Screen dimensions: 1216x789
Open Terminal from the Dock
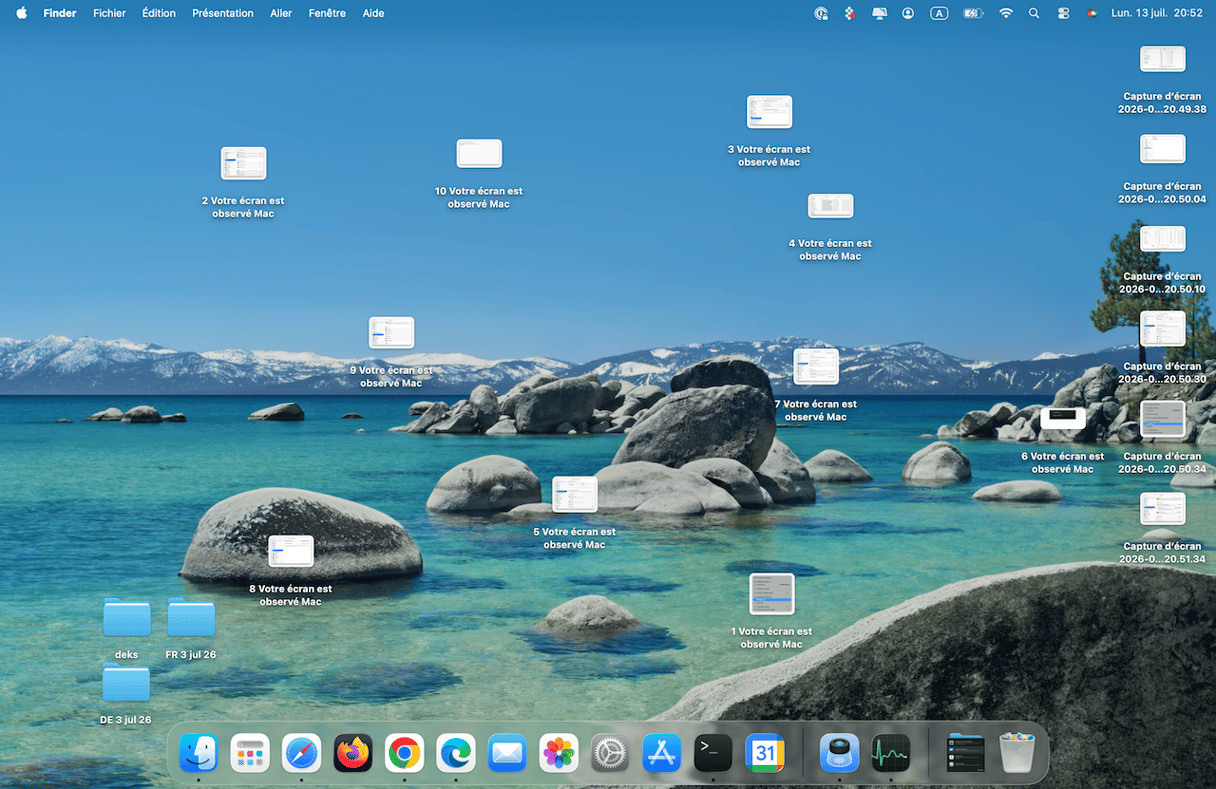pos(713,753)
